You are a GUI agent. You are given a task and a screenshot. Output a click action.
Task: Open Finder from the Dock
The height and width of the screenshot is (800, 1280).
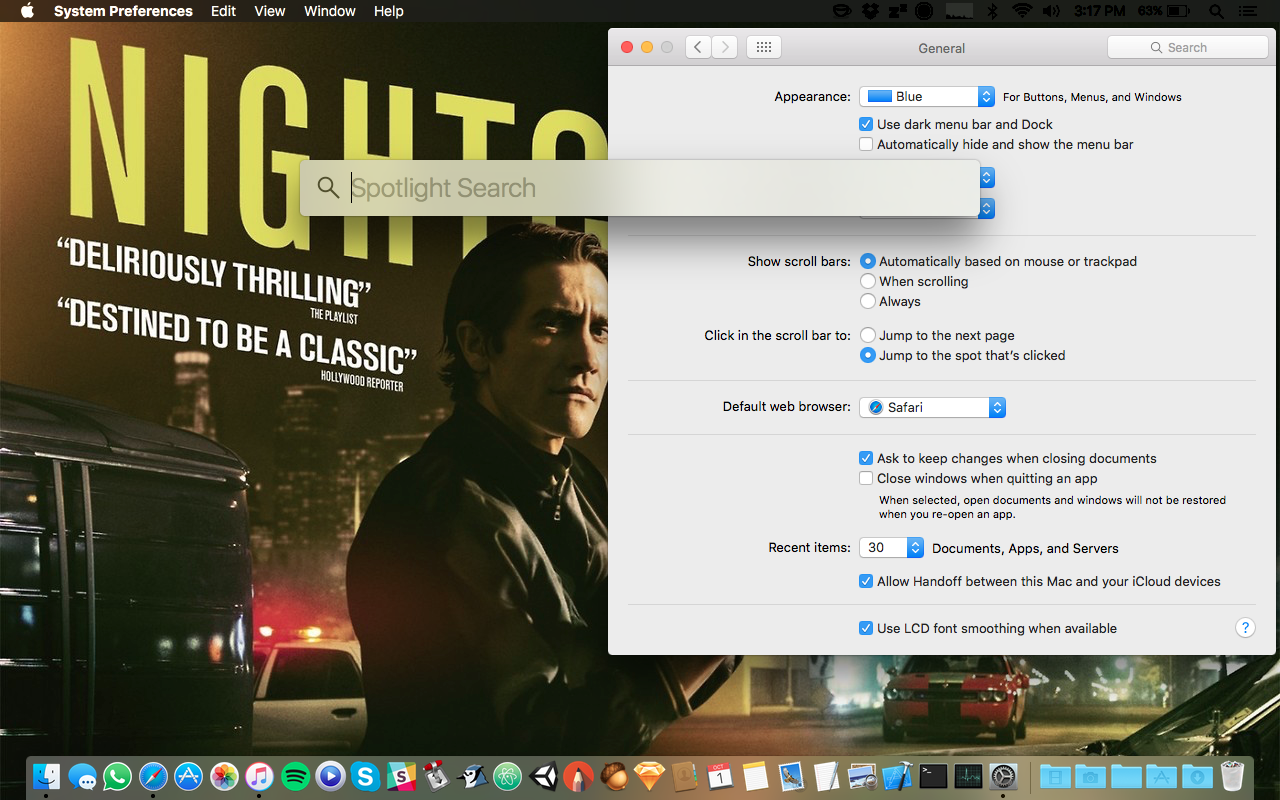pos(46,776)
